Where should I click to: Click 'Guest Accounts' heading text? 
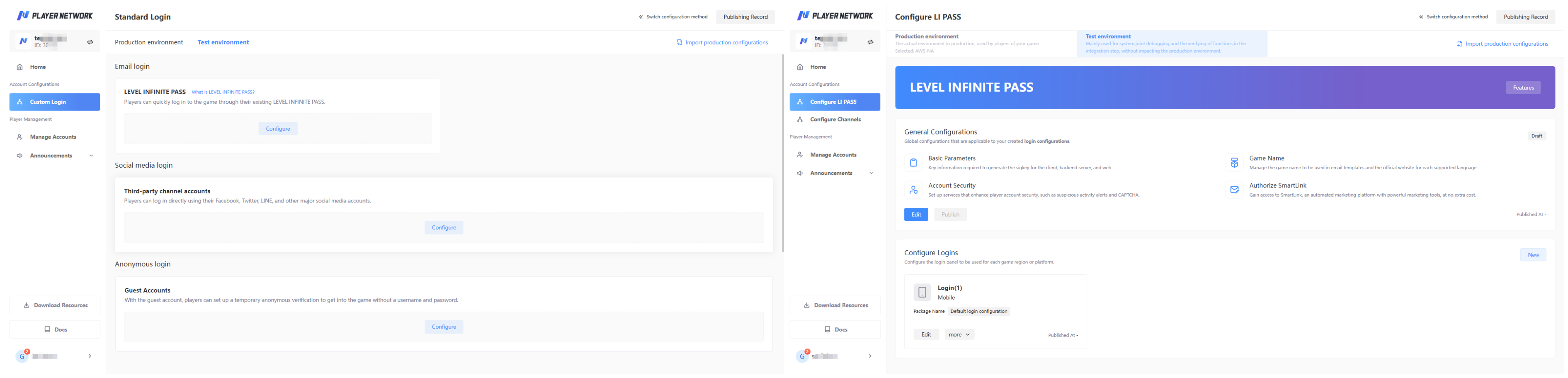[147, 291]
